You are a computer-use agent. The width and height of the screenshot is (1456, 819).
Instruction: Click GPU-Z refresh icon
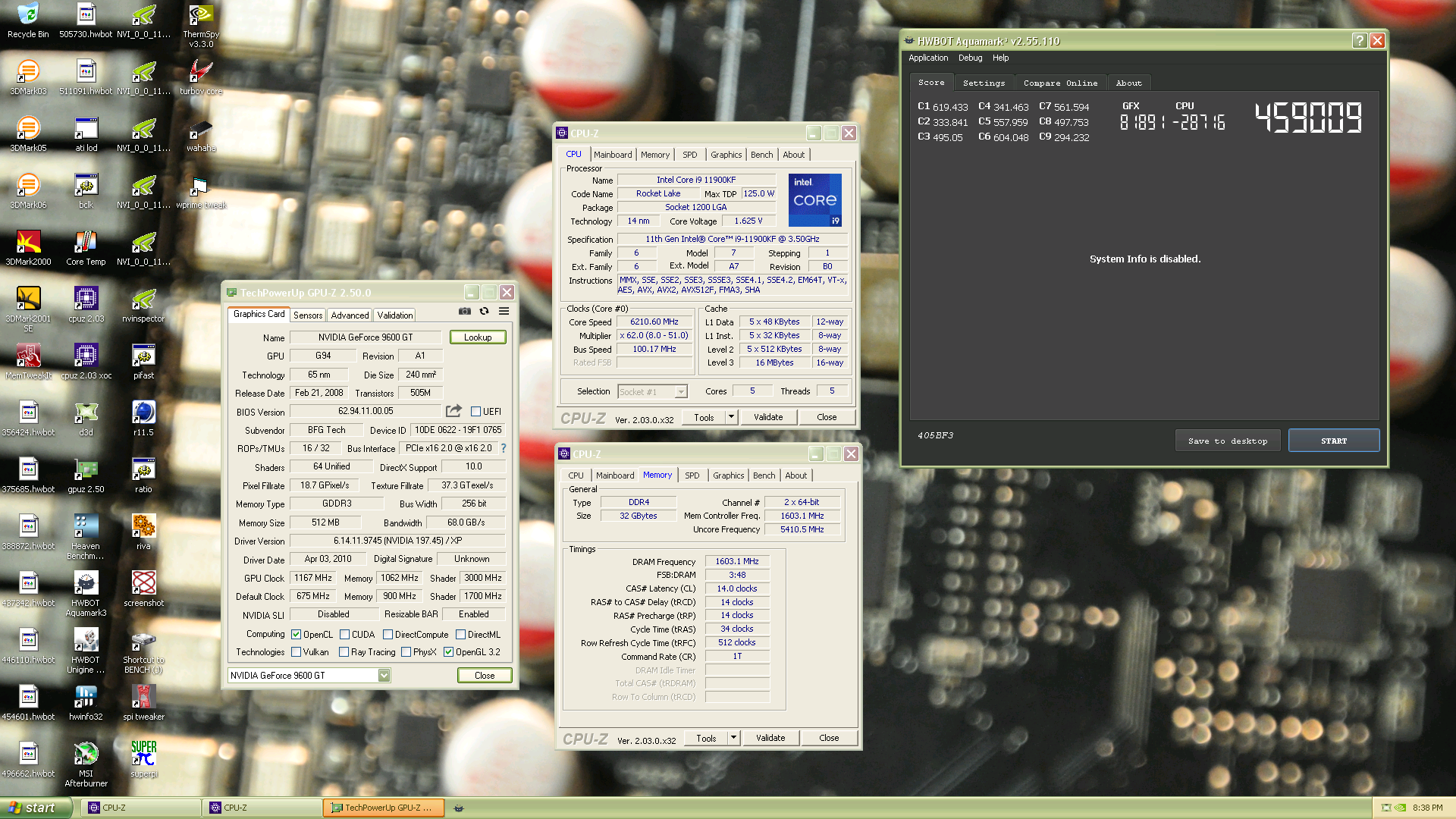484,311
